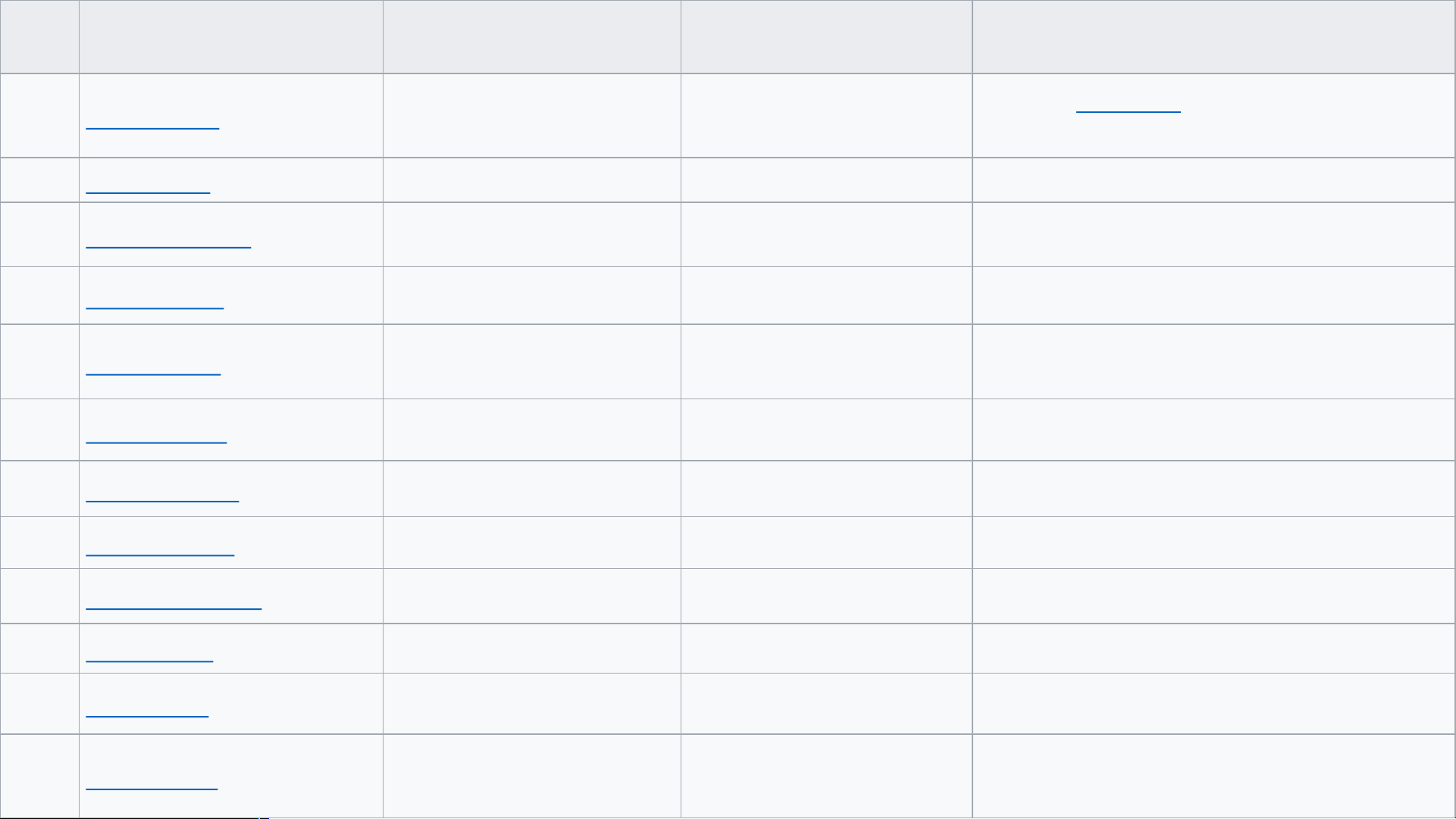The width and height of the screenshot is (1456, 819).
Task: Click the link in the first row's last column
Action: coord(1128,105)
